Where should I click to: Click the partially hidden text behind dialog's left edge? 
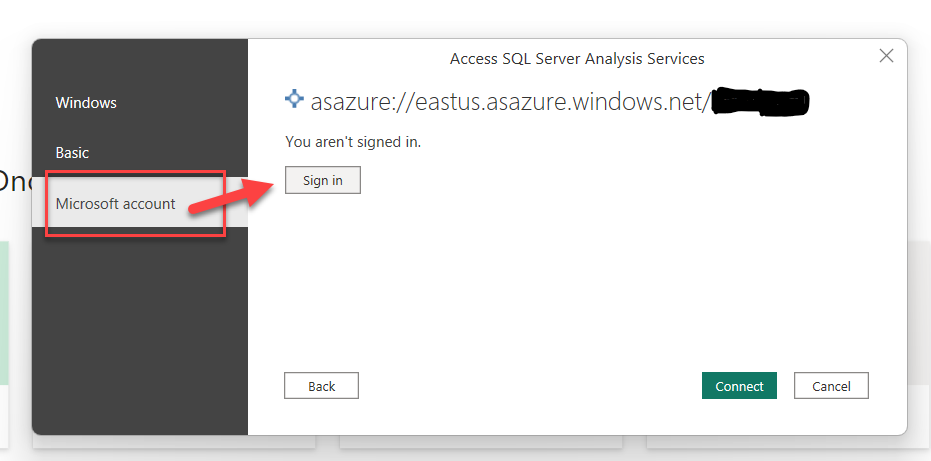[15, 182]
